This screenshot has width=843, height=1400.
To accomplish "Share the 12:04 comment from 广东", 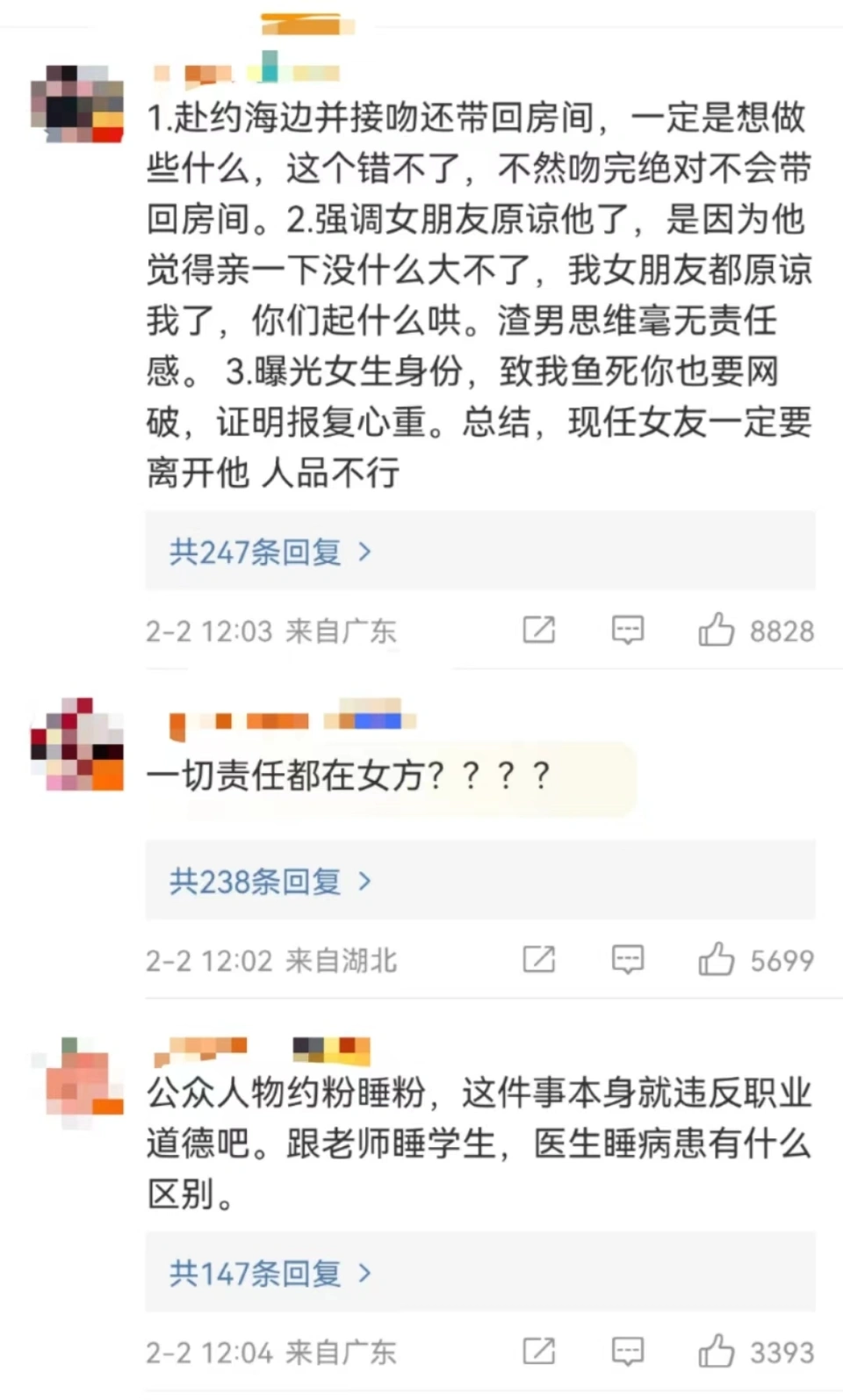I will coord(539,1351).
